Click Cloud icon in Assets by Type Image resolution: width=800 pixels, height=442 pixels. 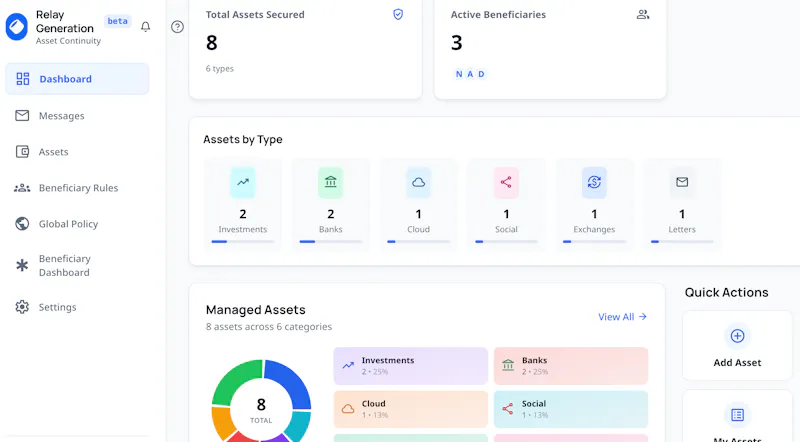(418, 182)
